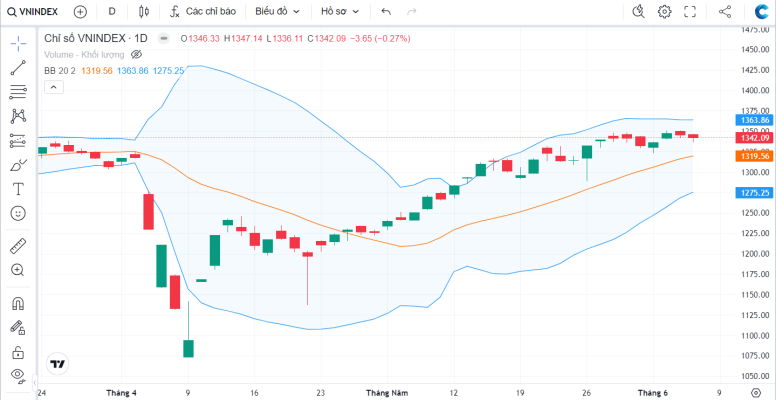The height and width of the screenshot is (400, 776).
Task: Open the emoji icons tool
Action: click(18, 213)
